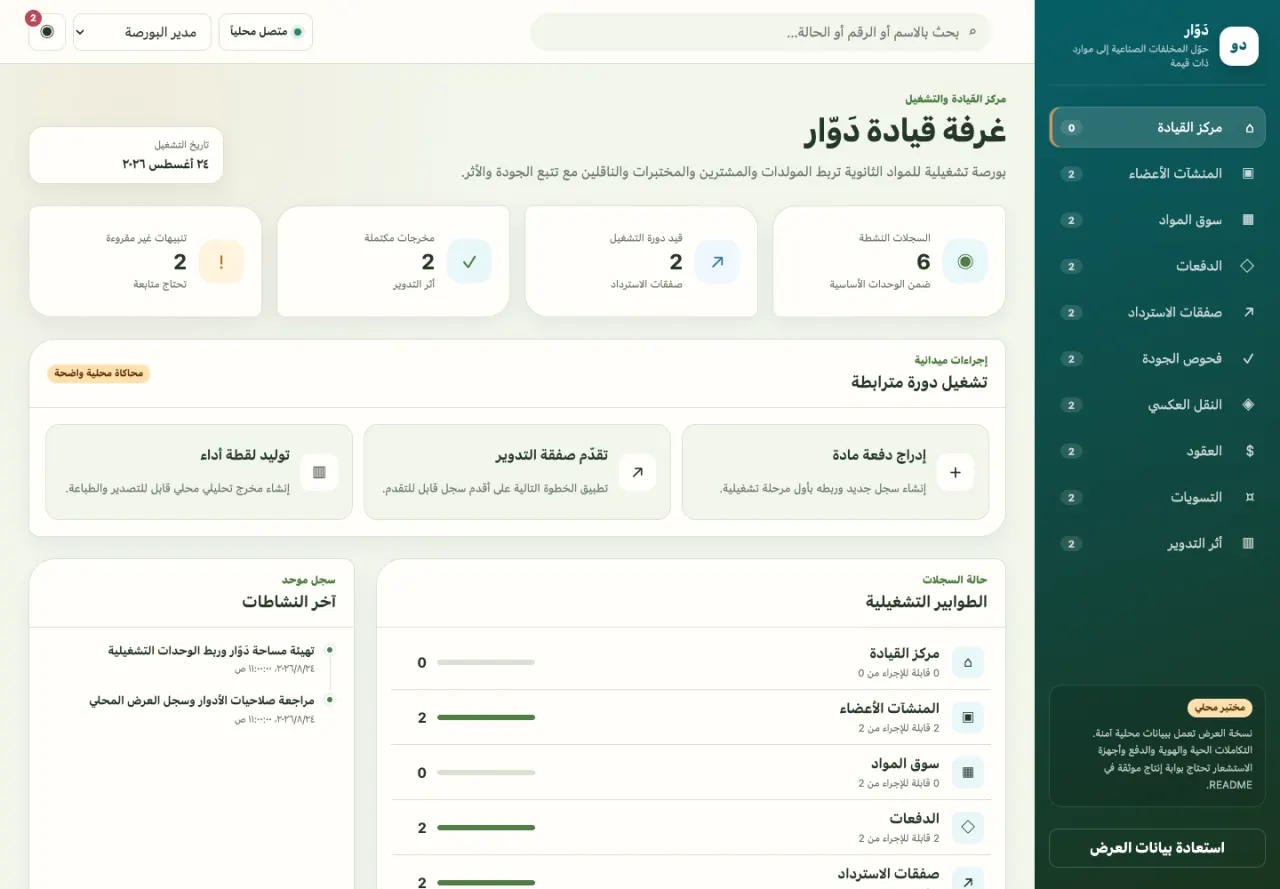Image resolution: width=1280 pixels, height=889 pixels.
Task: Go to المنشآت الأعضاء section
Action: click(x=1157, y=174)
